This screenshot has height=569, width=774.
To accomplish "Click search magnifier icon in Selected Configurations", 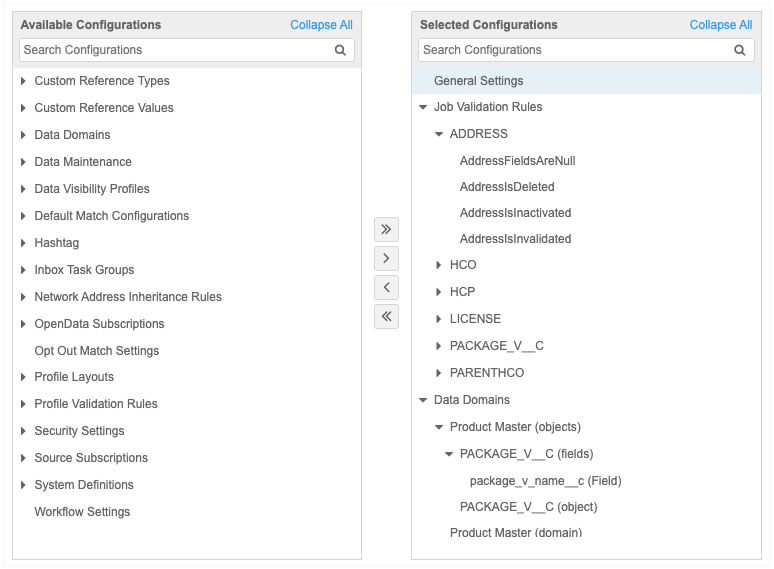I will point(740,50).
